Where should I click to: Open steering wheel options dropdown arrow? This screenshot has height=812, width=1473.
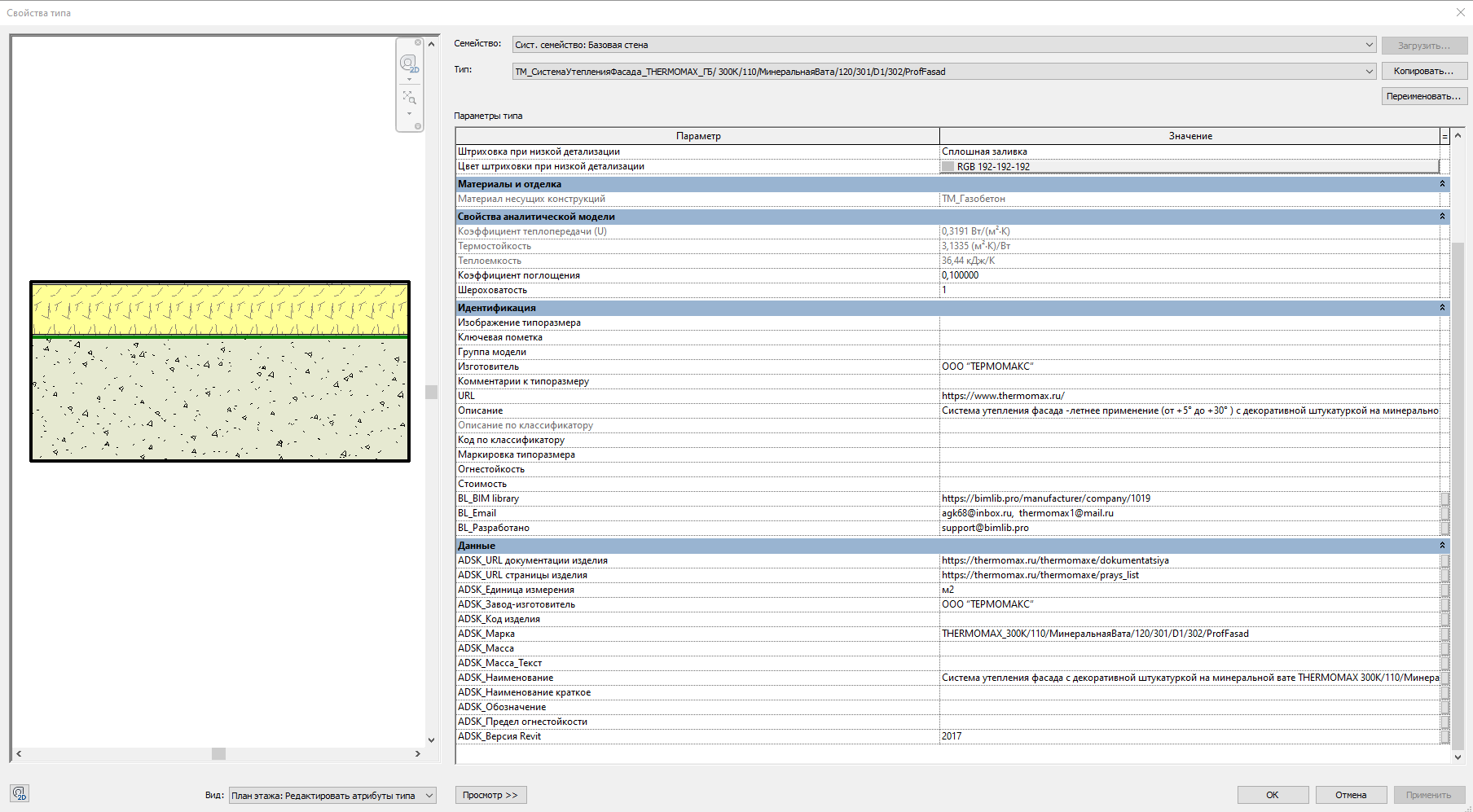(409, 79)
